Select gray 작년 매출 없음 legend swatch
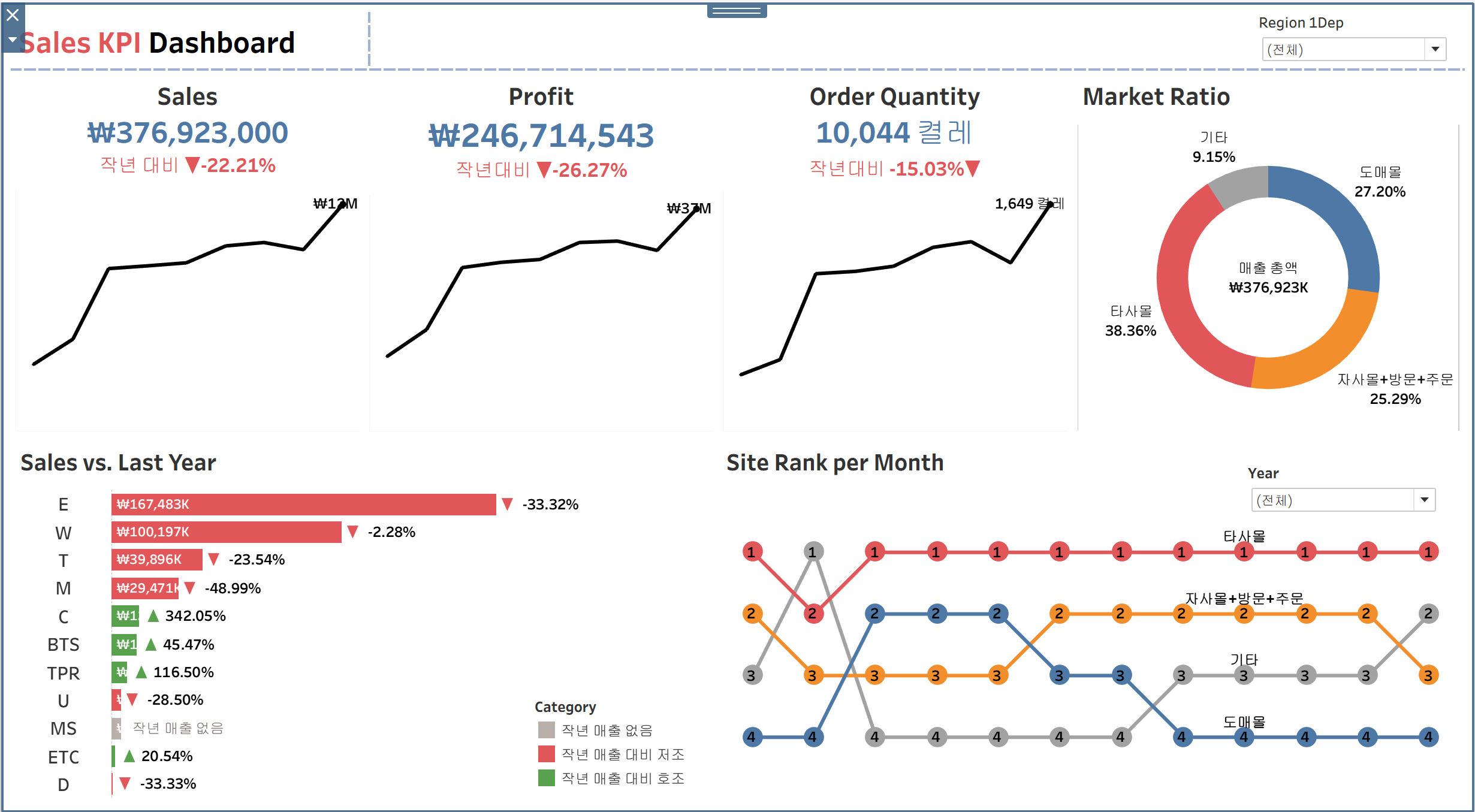Viewport: 1475px width, 812px height. pos(546,730)
